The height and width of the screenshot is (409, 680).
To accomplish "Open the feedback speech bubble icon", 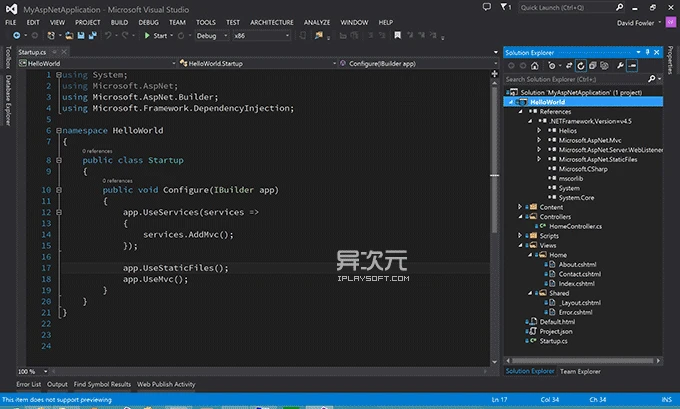I will 487,7.
